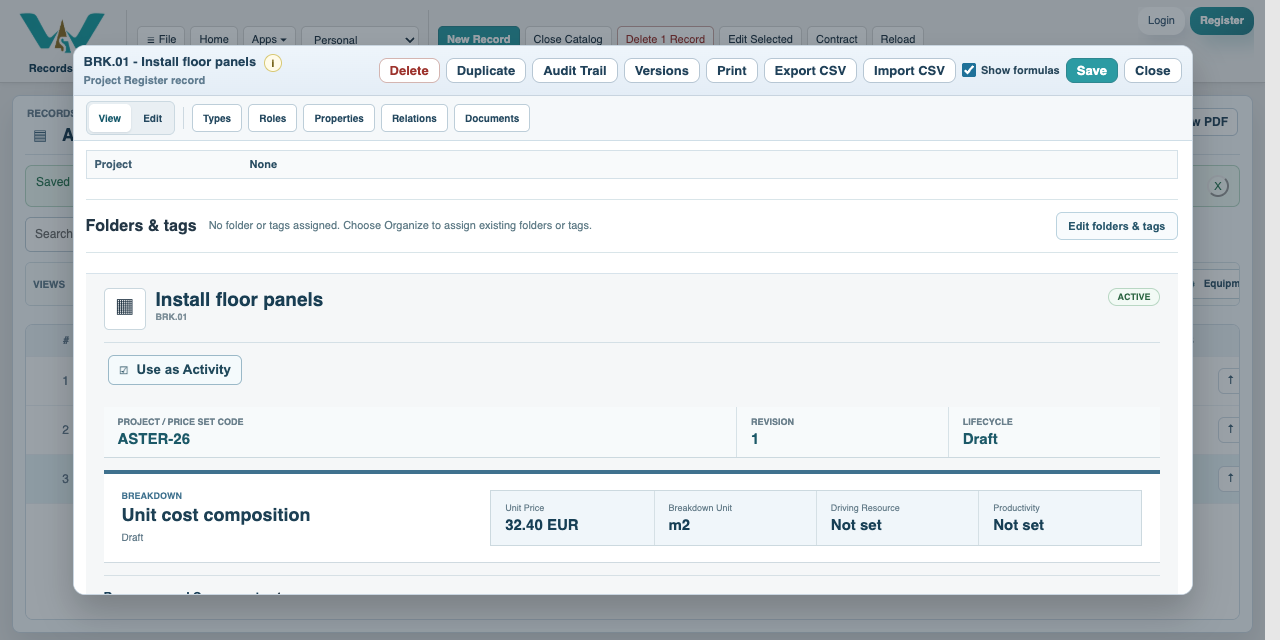Image resolution: width=1280 pixels, height=640 pixels.
Task: Click the Lifecycle Draft value
Action: click(x=980, y=439)
